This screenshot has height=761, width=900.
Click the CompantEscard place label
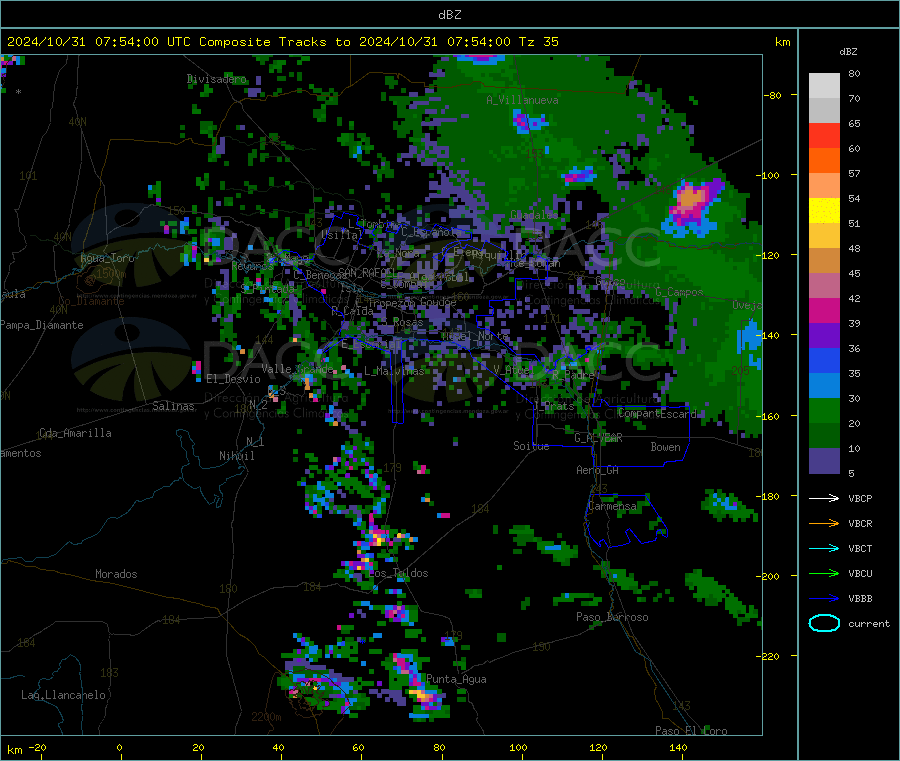pos(657,413)
